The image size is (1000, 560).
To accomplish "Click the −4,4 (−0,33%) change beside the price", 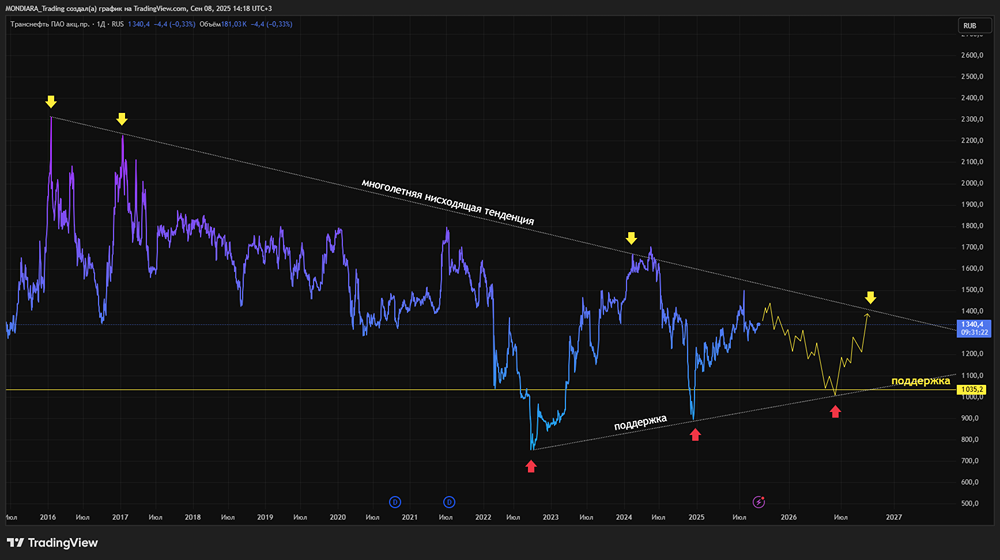I will [175, 24].
